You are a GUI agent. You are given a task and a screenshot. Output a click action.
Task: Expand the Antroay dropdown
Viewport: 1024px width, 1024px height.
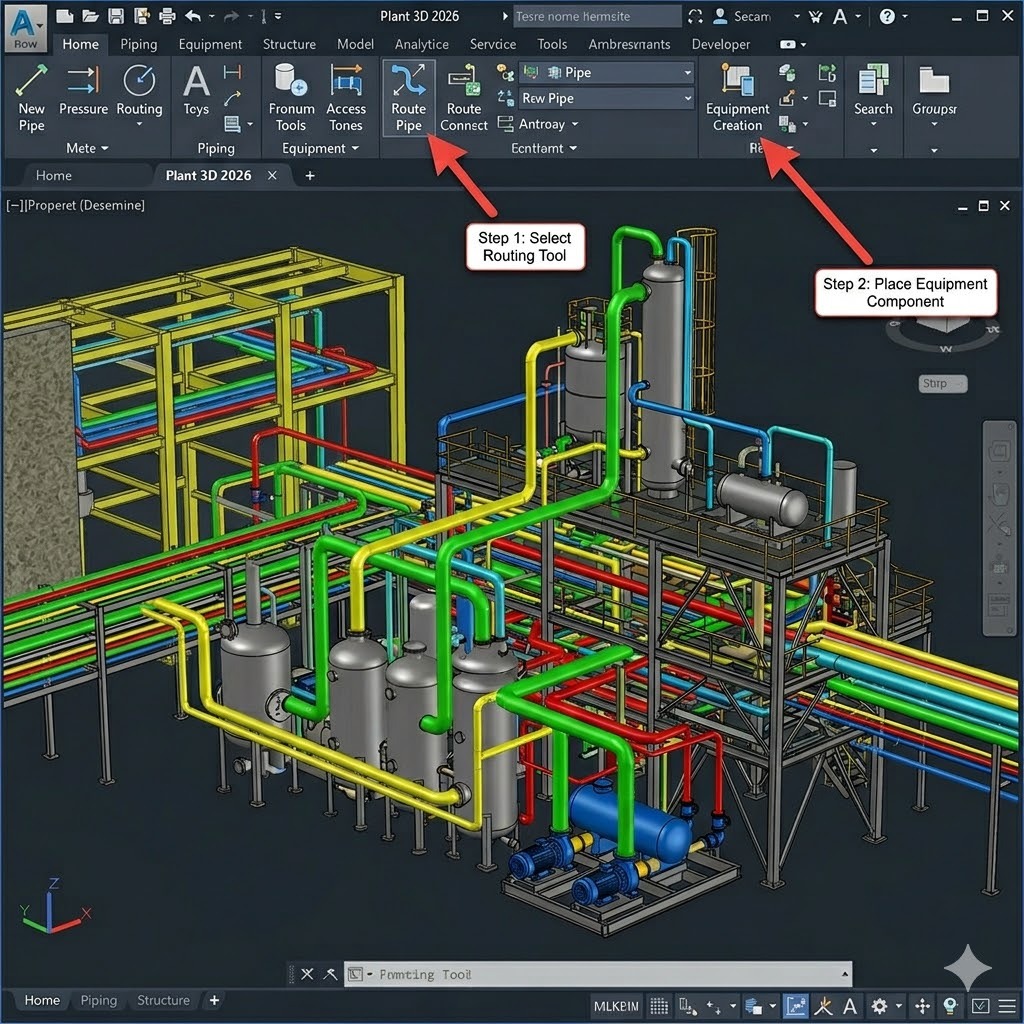pos(547,124)
